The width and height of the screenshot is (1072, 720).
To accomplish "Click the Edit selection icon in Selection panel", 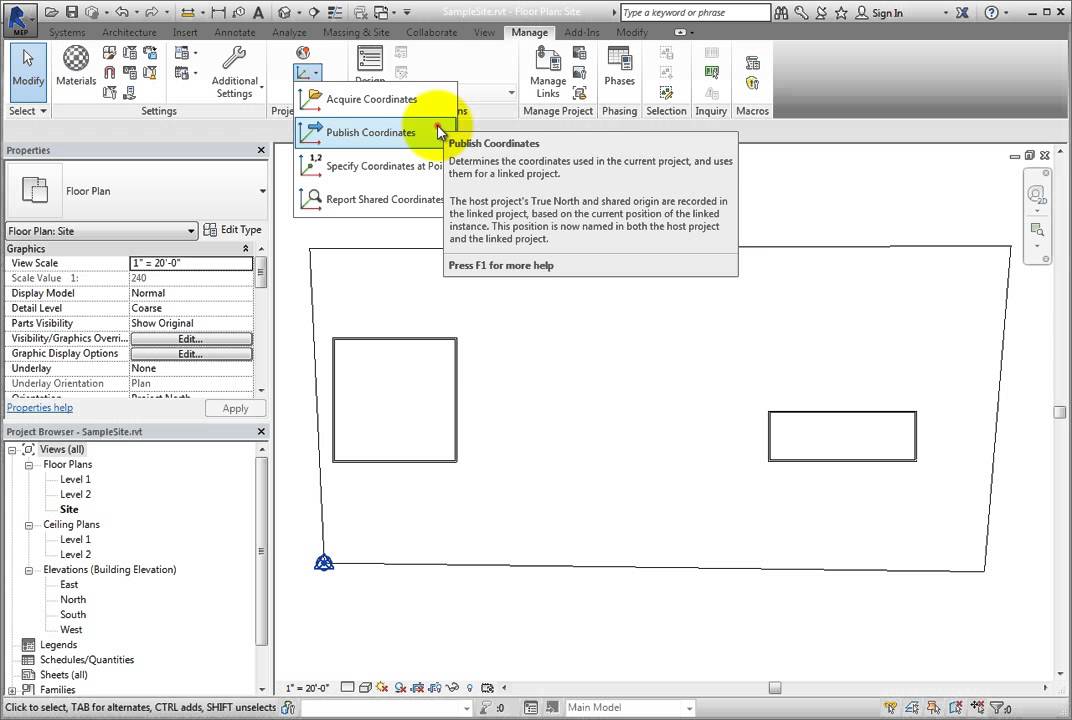I will (667, 92).
